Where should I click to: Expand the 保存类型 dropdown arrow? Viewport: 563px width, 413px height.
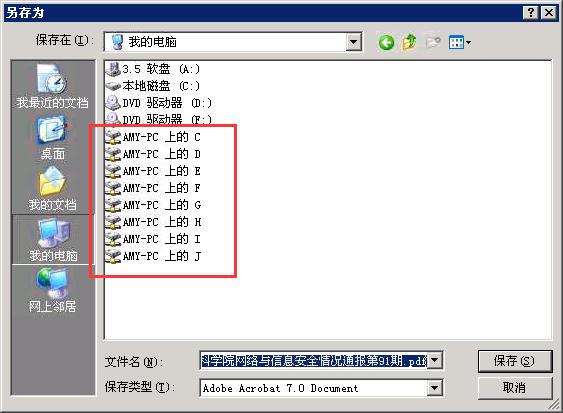(x=434, y=388)
